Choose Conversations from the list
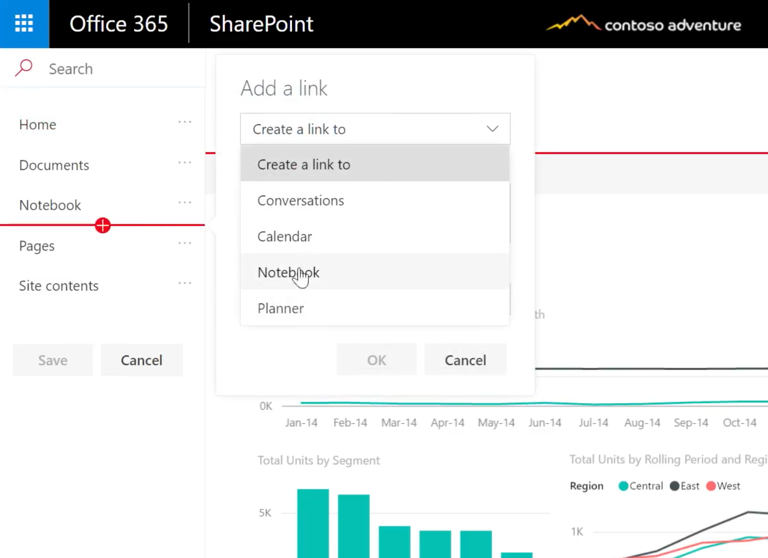The width and height of the screenshot is (768, 558). (375, 200)
